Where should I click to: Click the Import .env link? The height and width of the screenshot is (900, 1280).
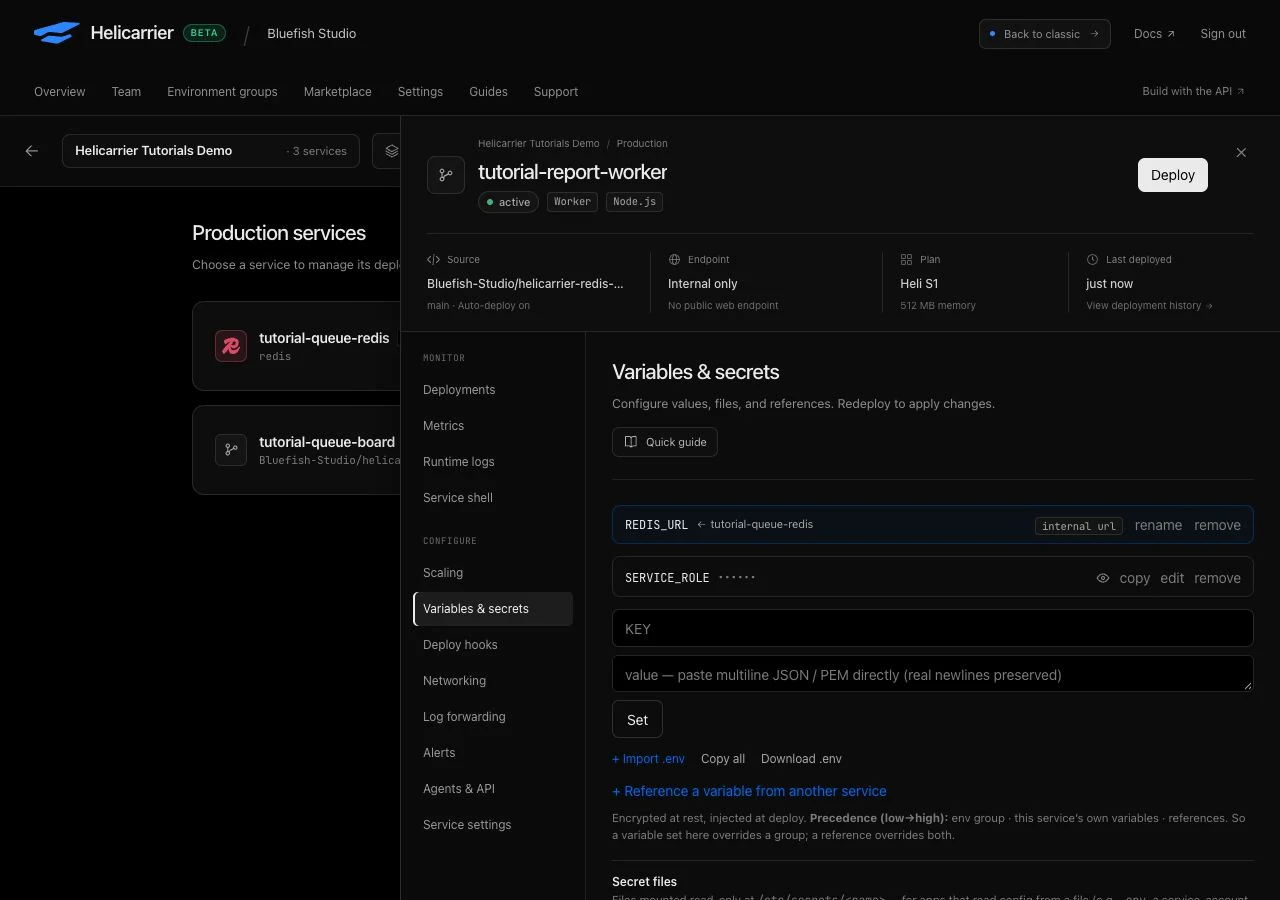(x=648, y=759)
